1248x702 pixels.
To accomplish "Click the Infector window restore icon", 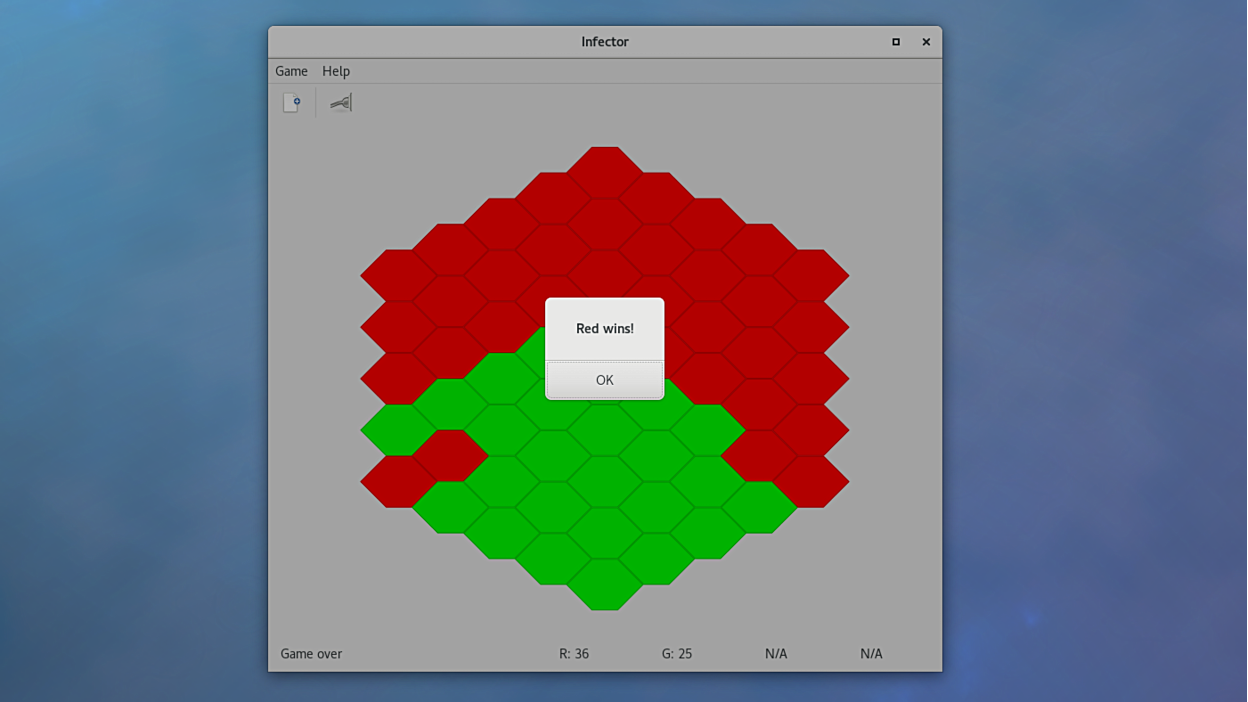I will [x=895, y=42].
